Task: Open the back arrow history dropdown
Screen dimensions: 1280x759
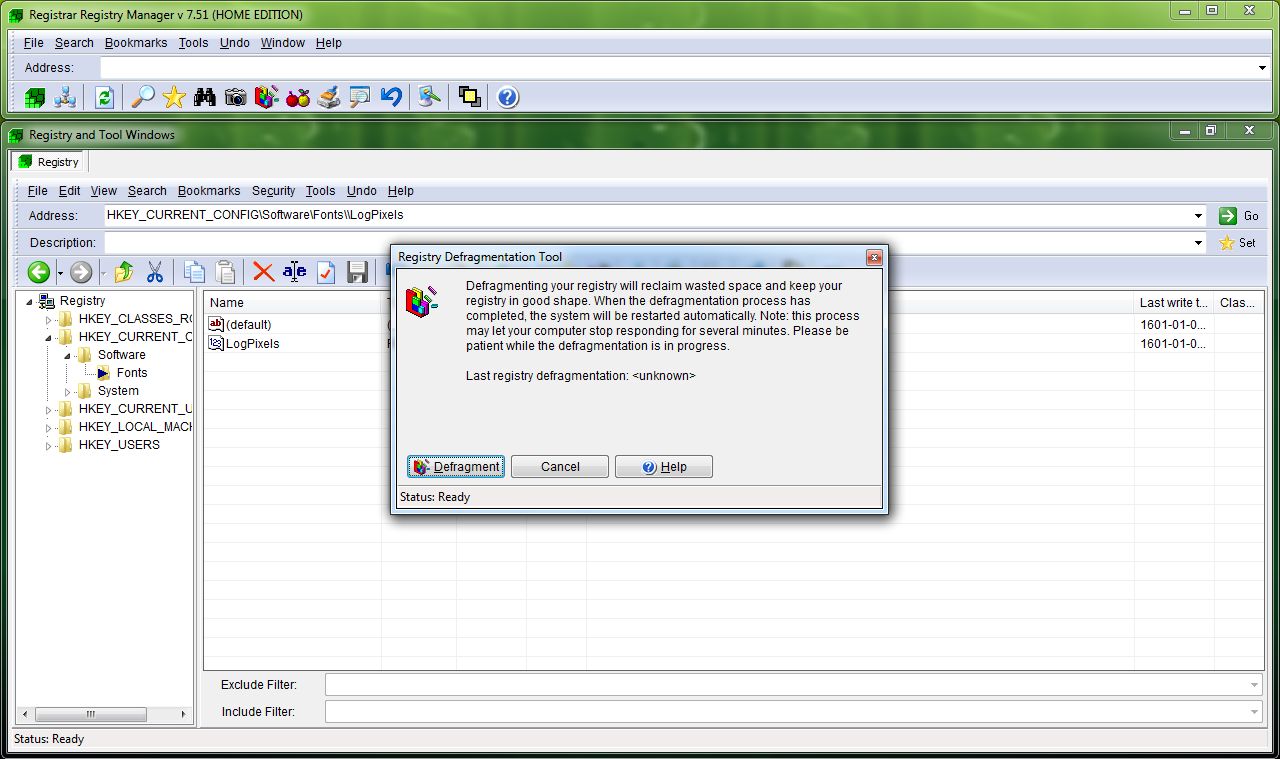Action: (60, 273)
